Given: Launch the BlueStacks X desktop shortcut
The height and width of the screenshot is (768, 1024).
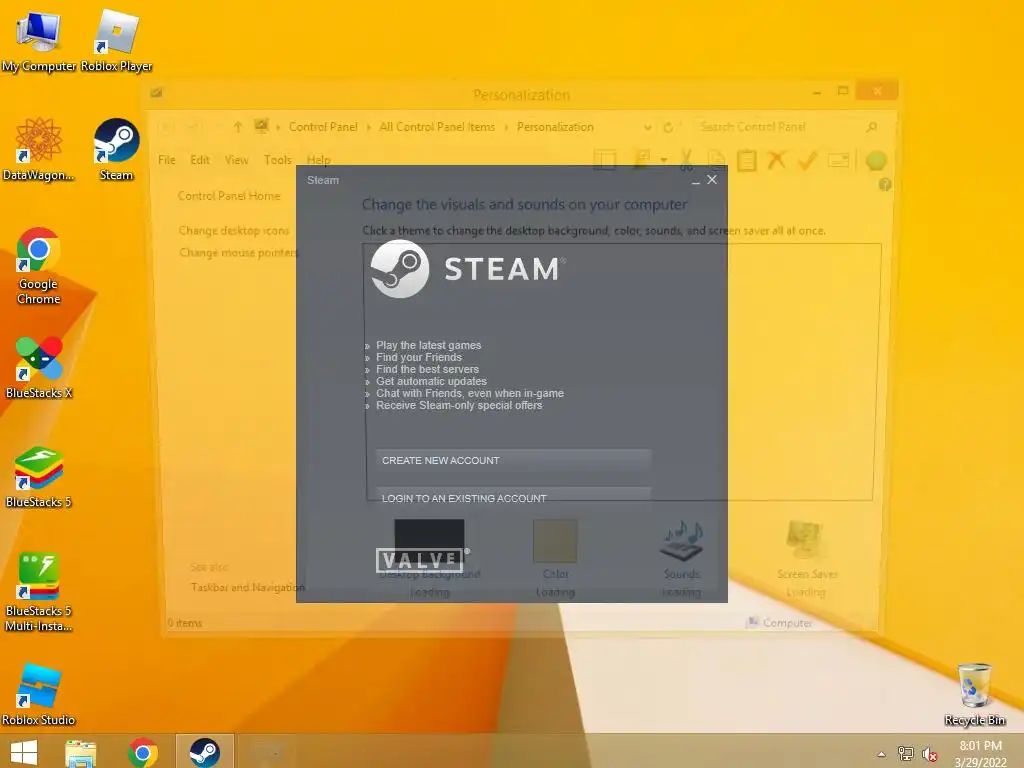Looking at the screenshot, I should click(x=39, y=368).
